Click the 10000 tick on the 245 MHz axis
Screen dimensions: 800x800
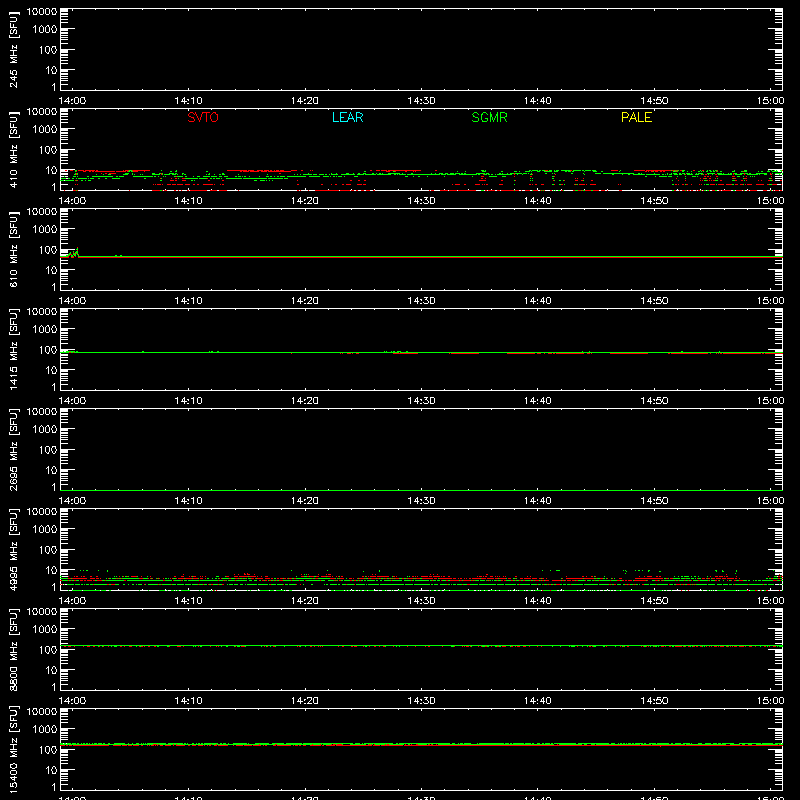[42, 12]
